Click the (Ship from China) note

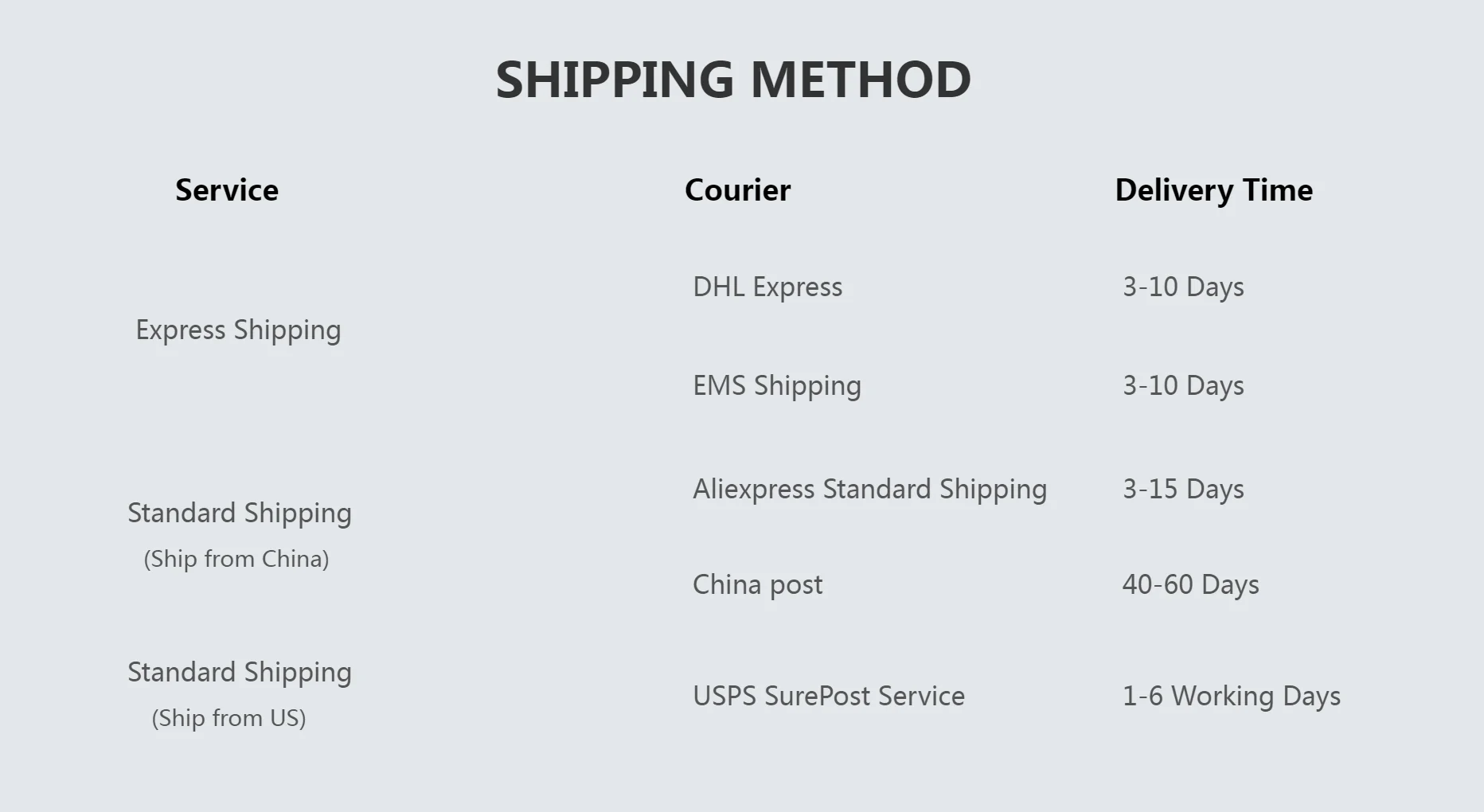(x=236, y=559)
